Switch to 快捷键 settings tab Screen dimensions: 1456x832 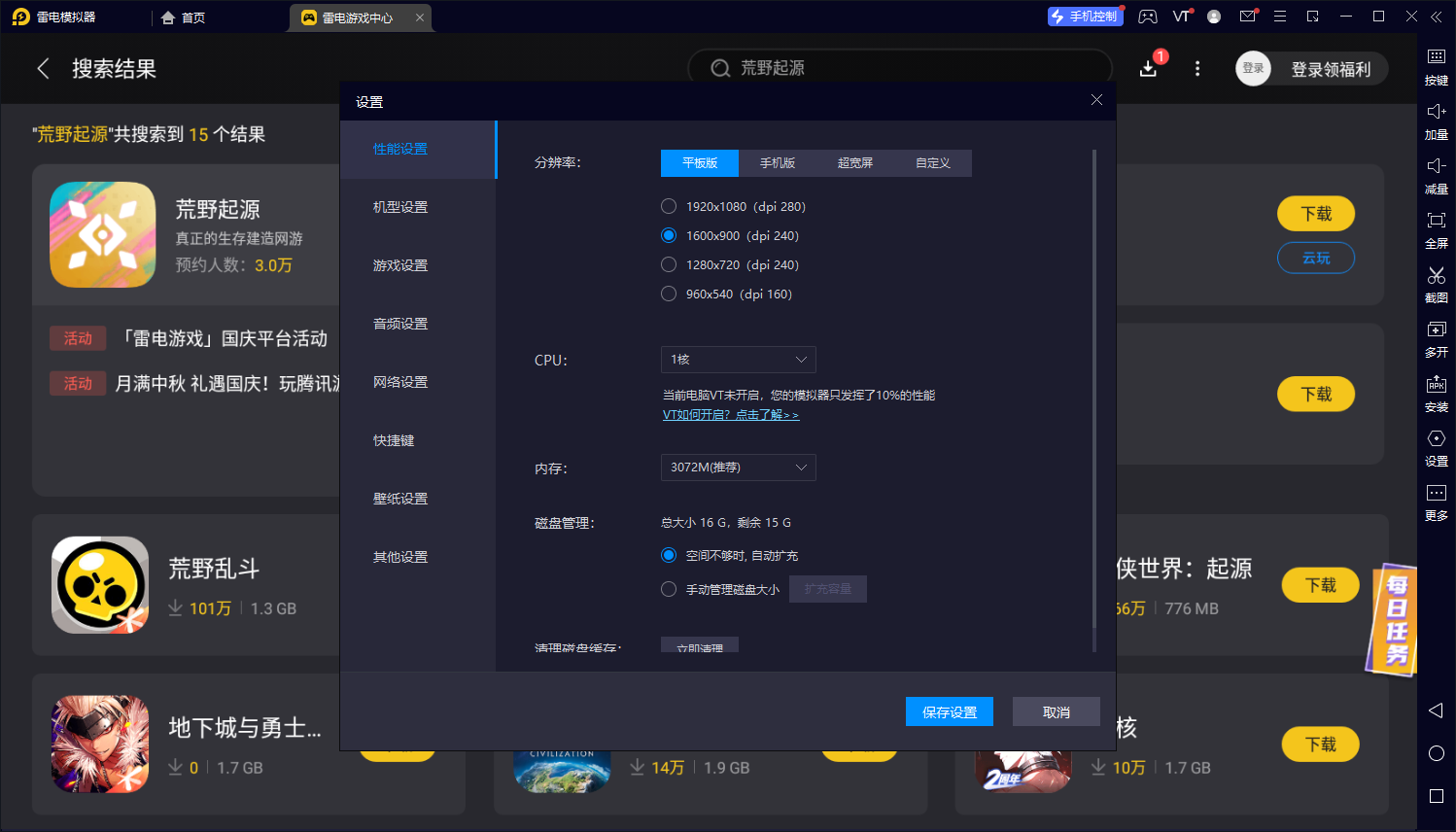418,441
